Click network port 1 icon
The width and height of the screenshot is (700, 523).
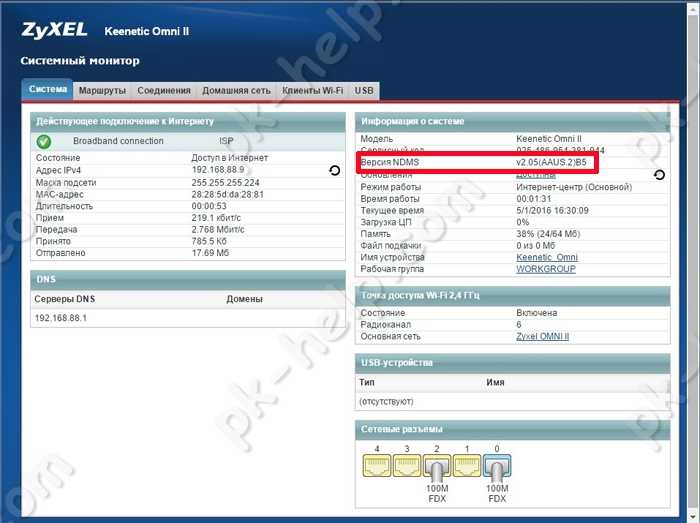click(467, 465)
